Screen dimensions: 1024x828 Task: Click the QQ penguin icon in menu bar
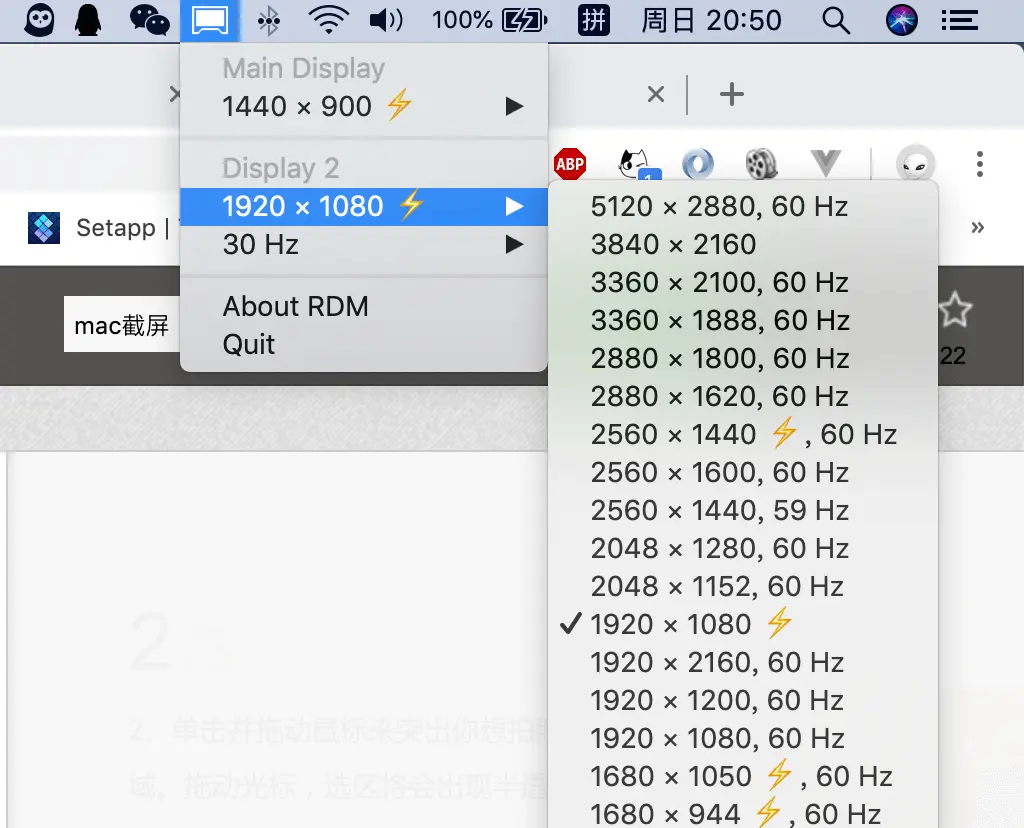87,20
